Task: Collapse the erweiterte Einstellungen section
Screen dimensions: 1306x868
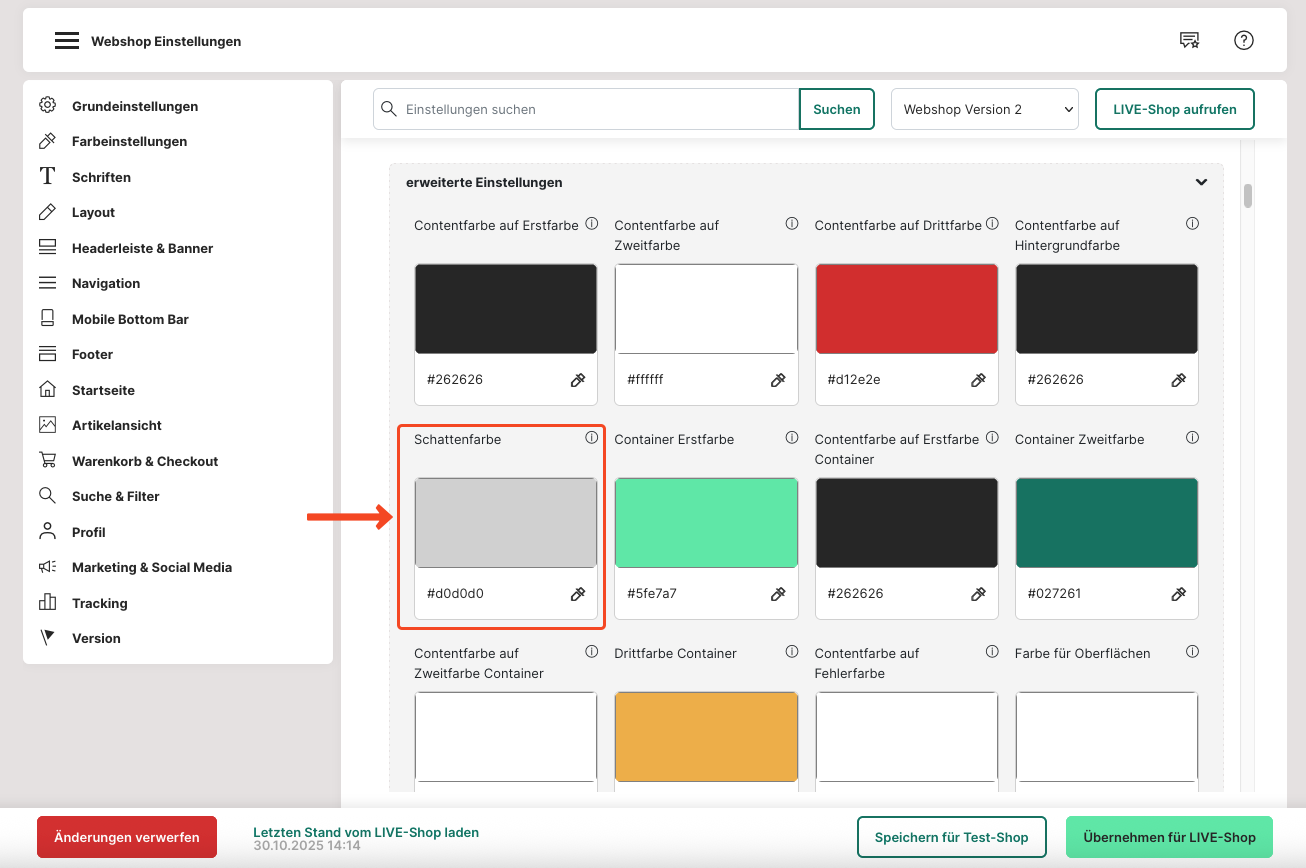Action: point(1201,183)
